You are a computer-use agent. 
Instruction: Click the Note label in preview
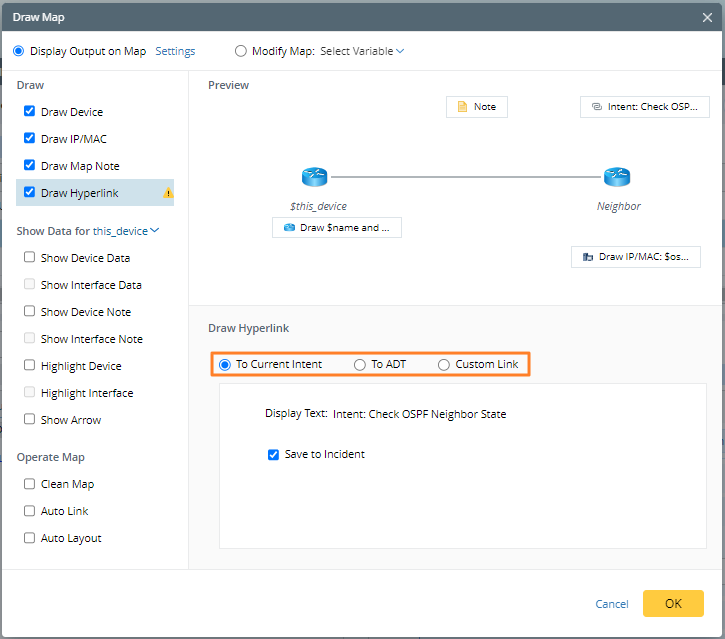coord(476,107)
